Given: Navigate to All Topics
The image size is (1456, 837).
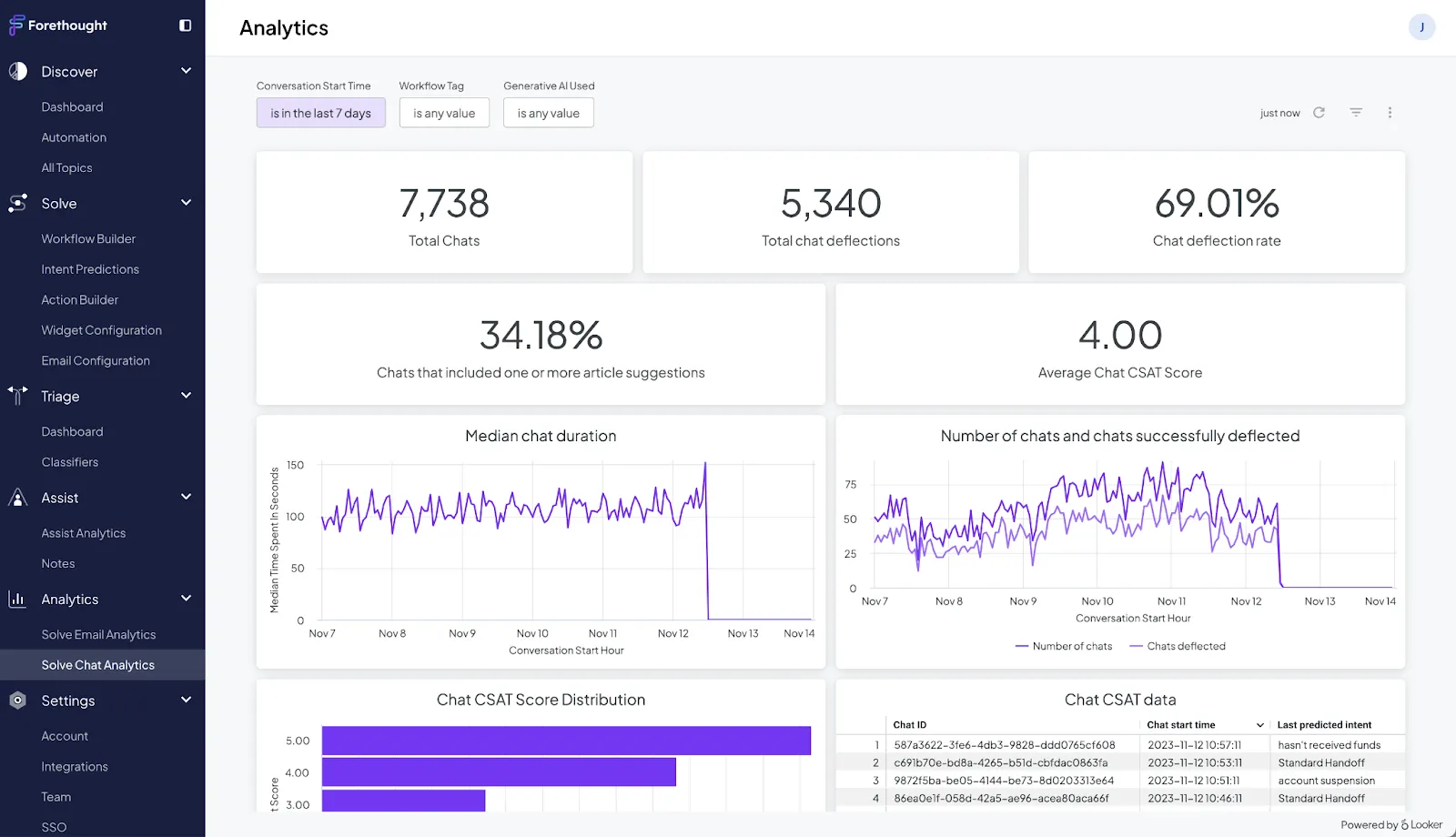Looking at the screenshot, I should pyautogui.click(x=66, y=167).
